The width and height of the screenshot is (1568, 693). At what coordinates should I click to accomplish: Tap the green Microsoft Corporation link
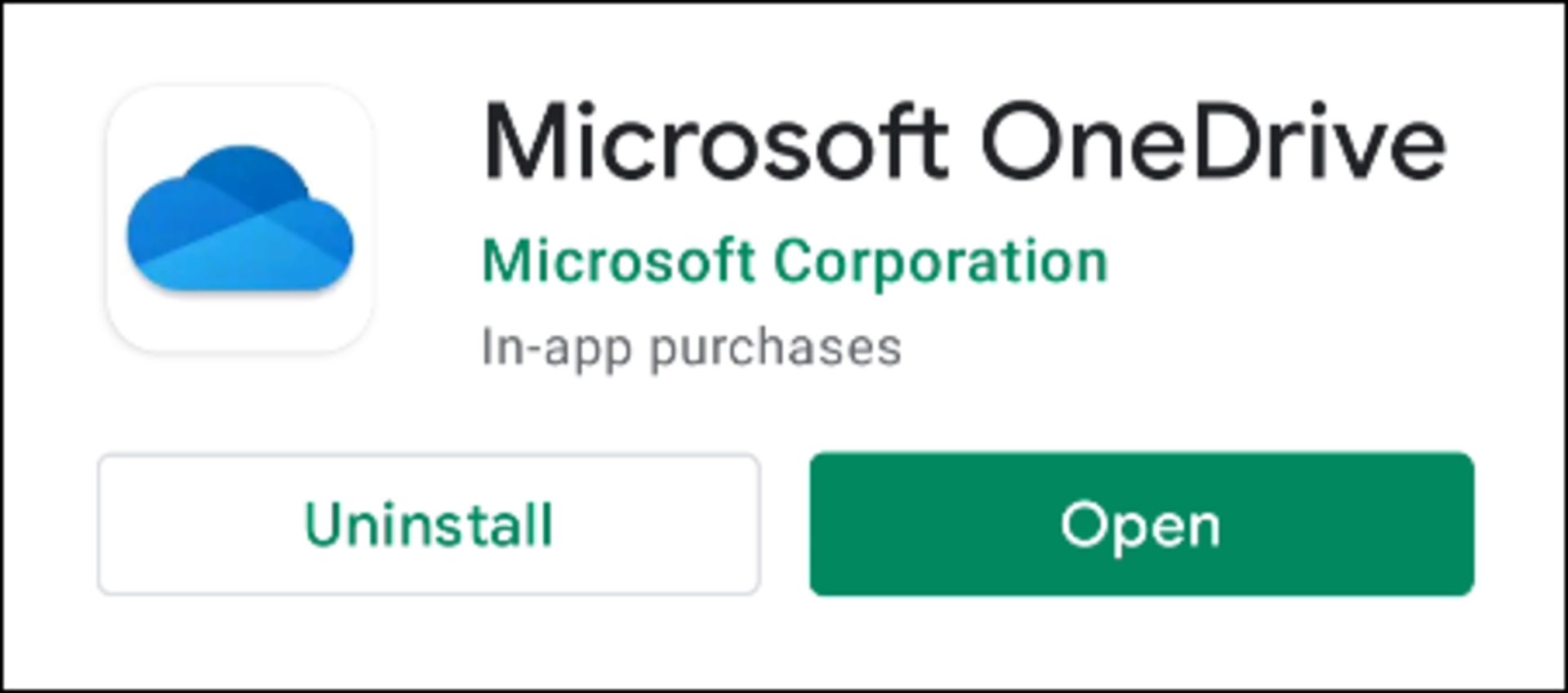[x=795, y=262]
